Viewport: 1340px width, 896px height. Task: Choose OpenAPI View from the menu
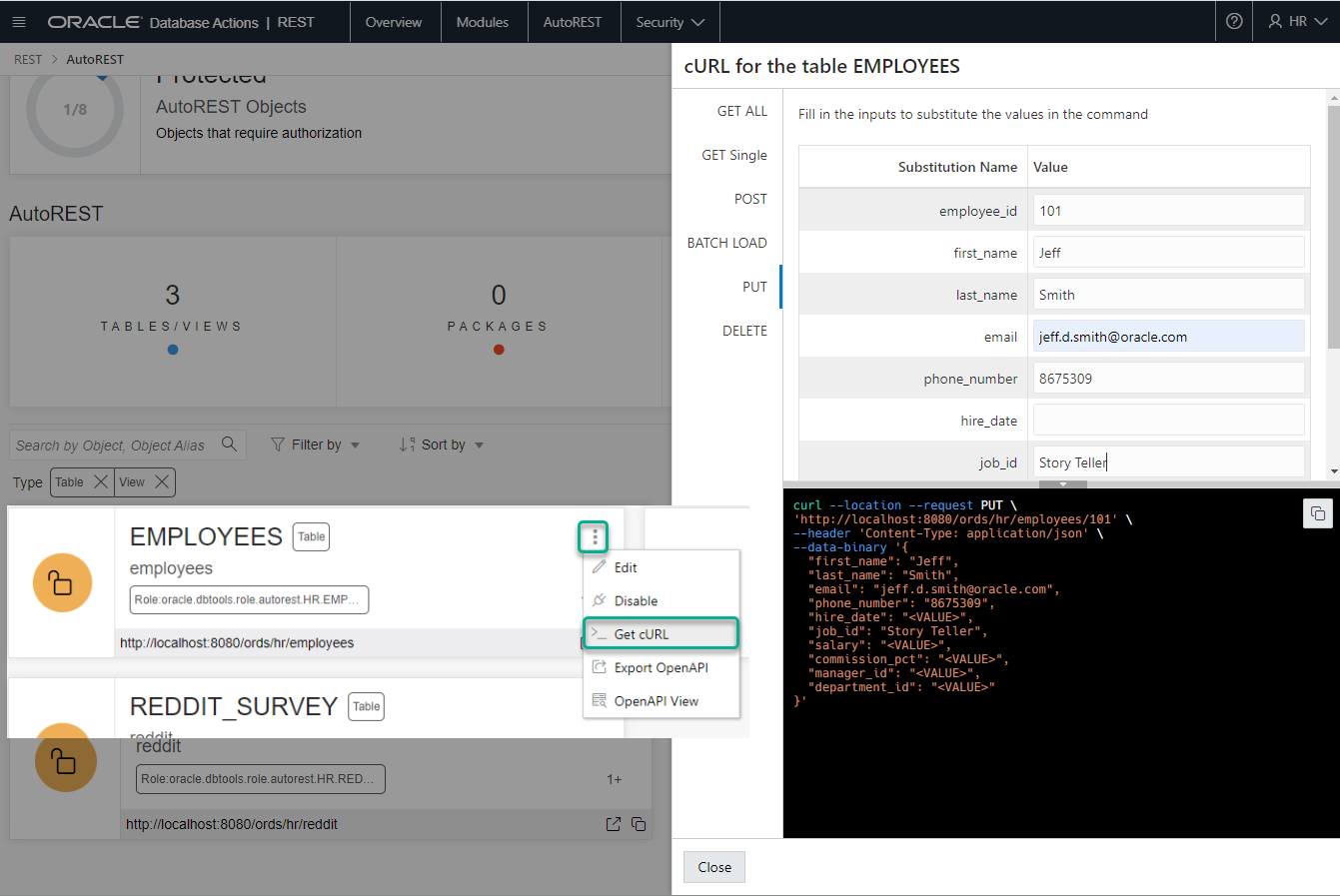click(662, 701)
